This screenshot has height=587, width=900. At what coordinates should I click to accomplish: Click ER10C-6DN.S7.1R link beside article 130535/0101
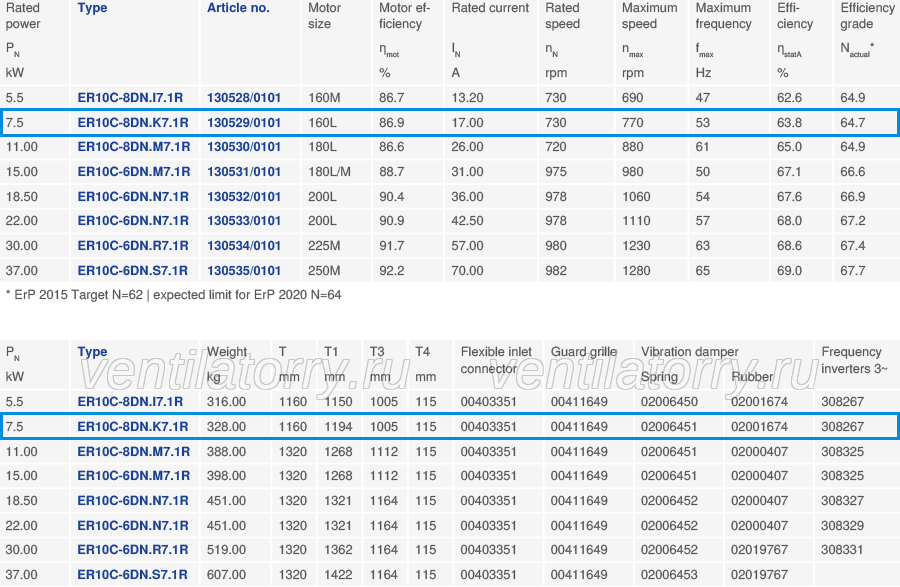point(133,270)
